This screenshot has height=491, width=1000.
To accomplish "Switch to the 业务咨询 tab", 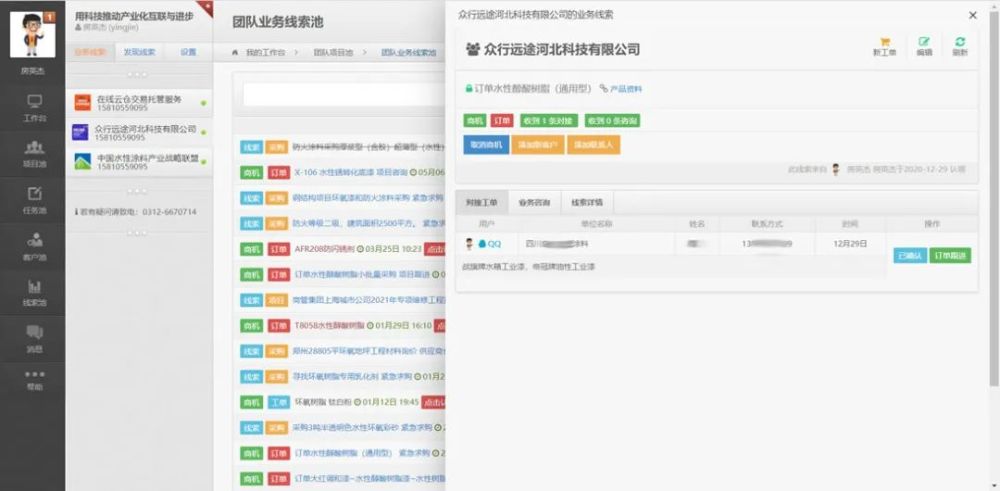I will (534, 202).
